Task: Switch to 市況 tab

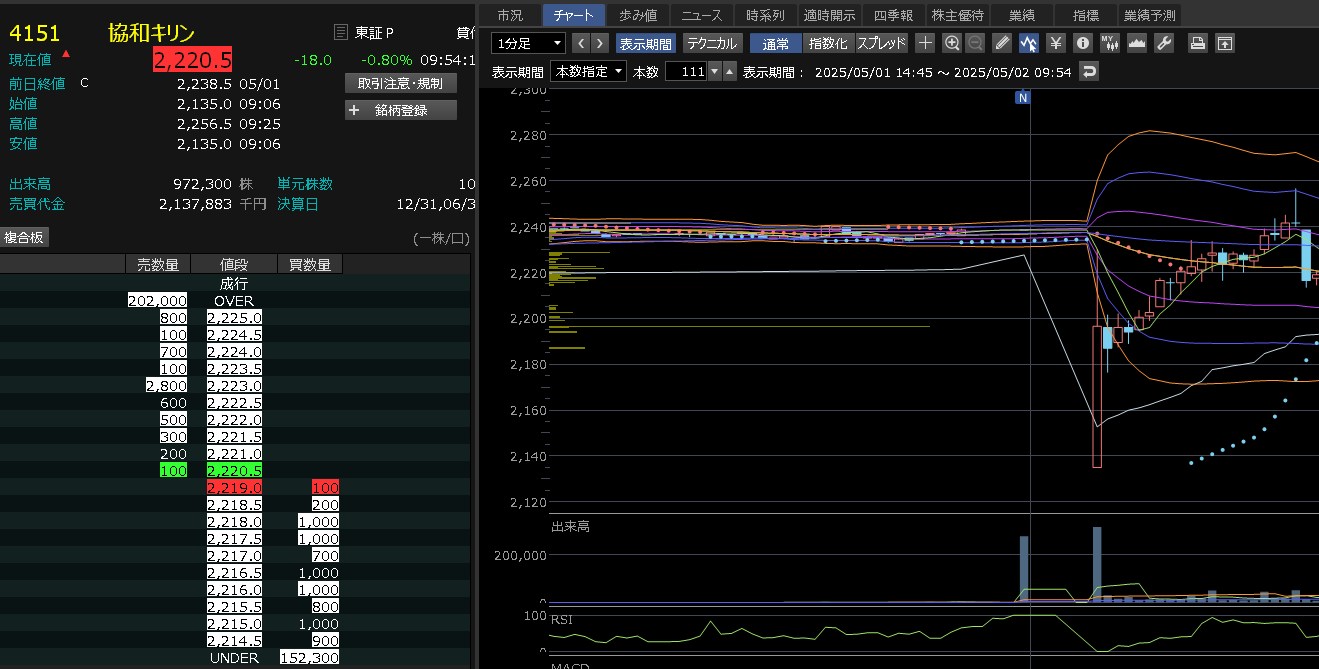Action: (510, 15)
